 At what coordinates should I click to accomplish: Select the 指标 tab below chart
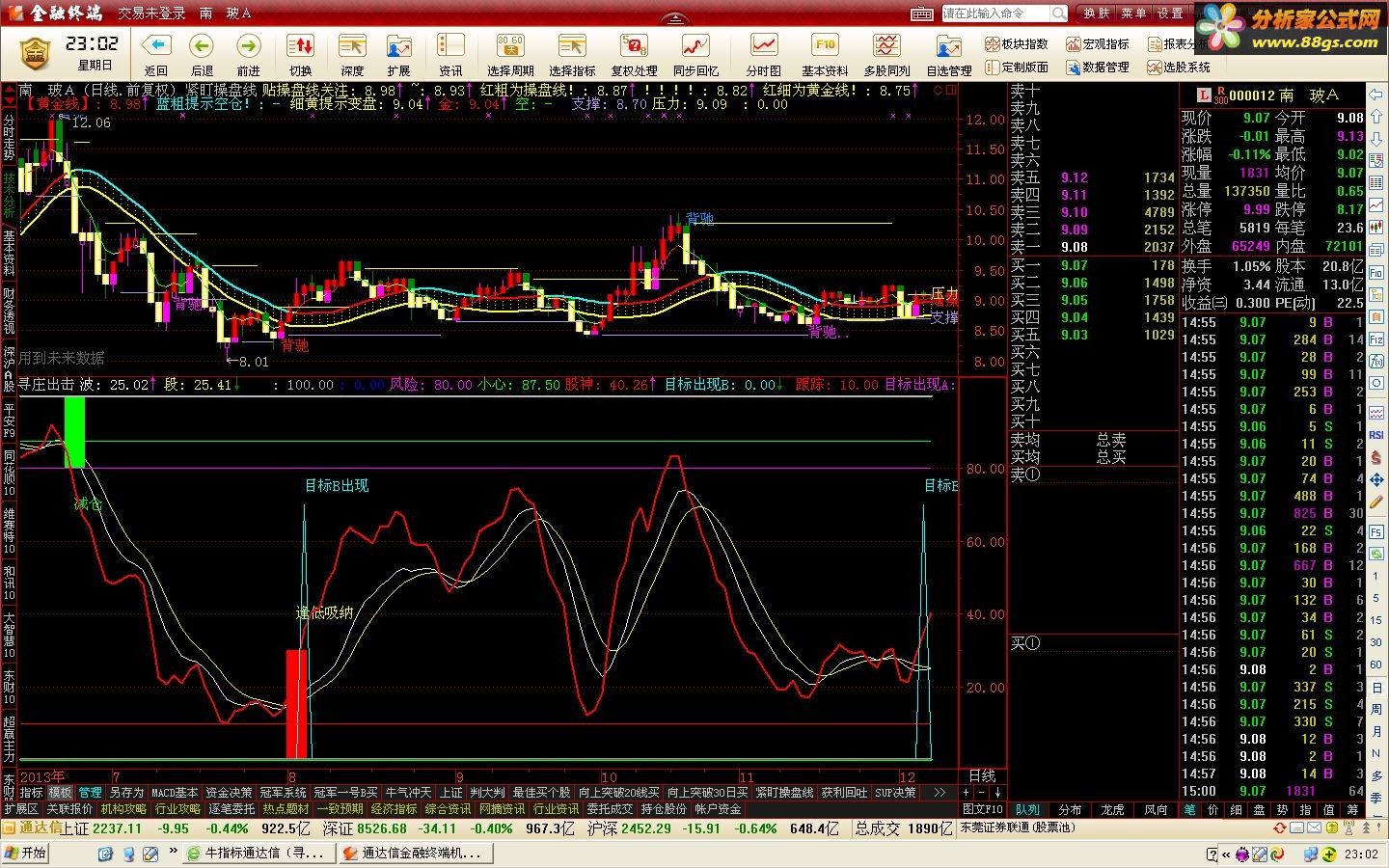pyautogui.click(x=31, y=793)
